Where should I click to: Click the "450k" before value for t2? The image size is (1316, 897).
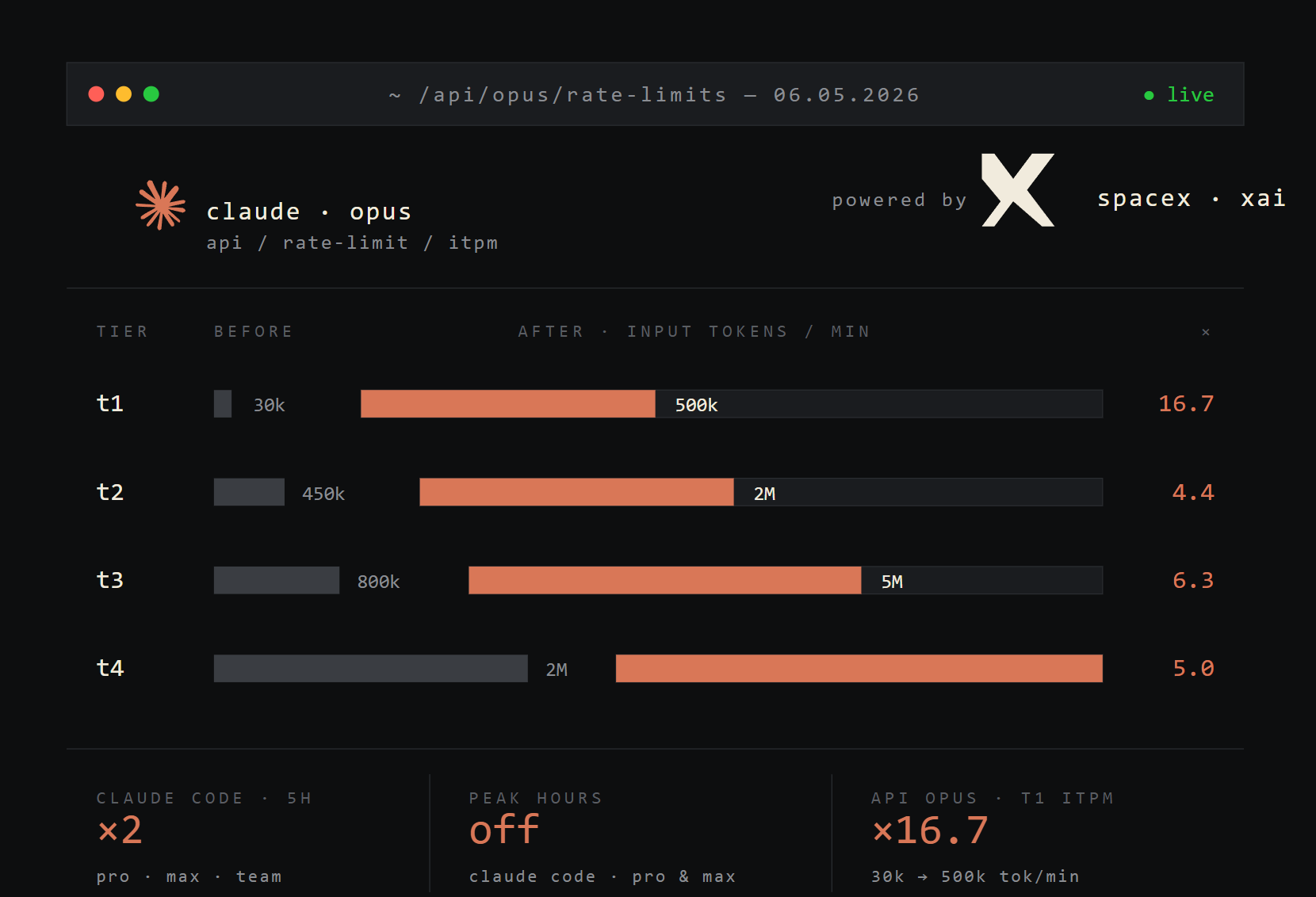(323, 494)
